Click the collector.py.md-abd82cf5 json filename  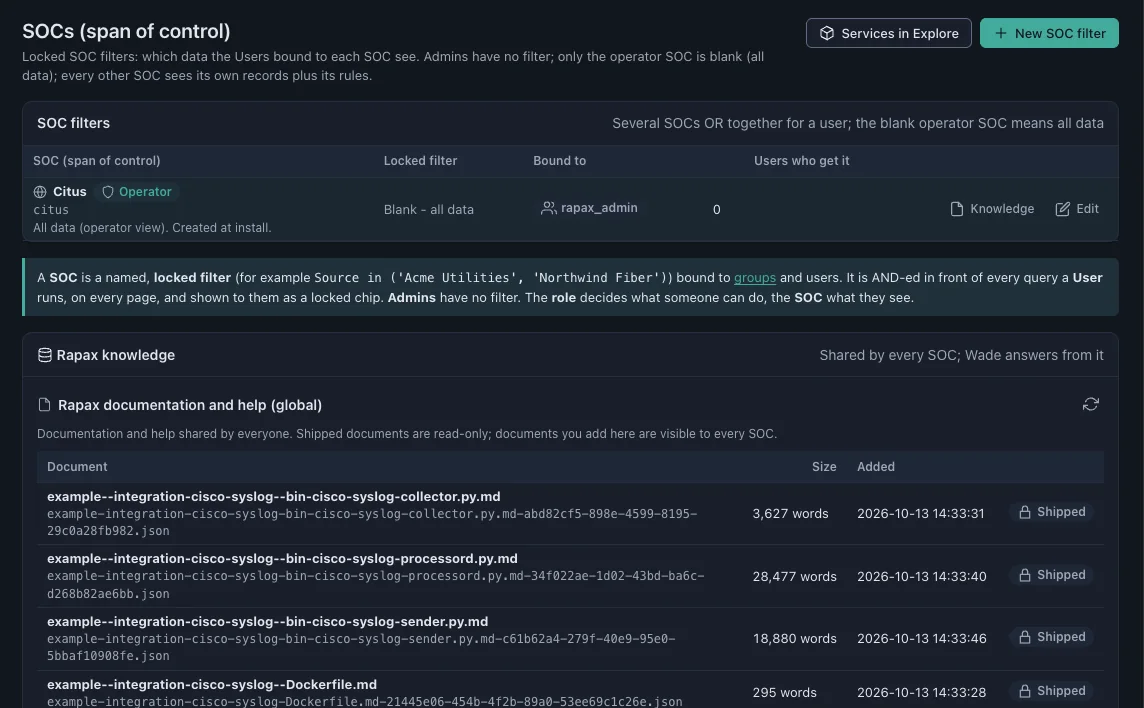tap(372, 522)
